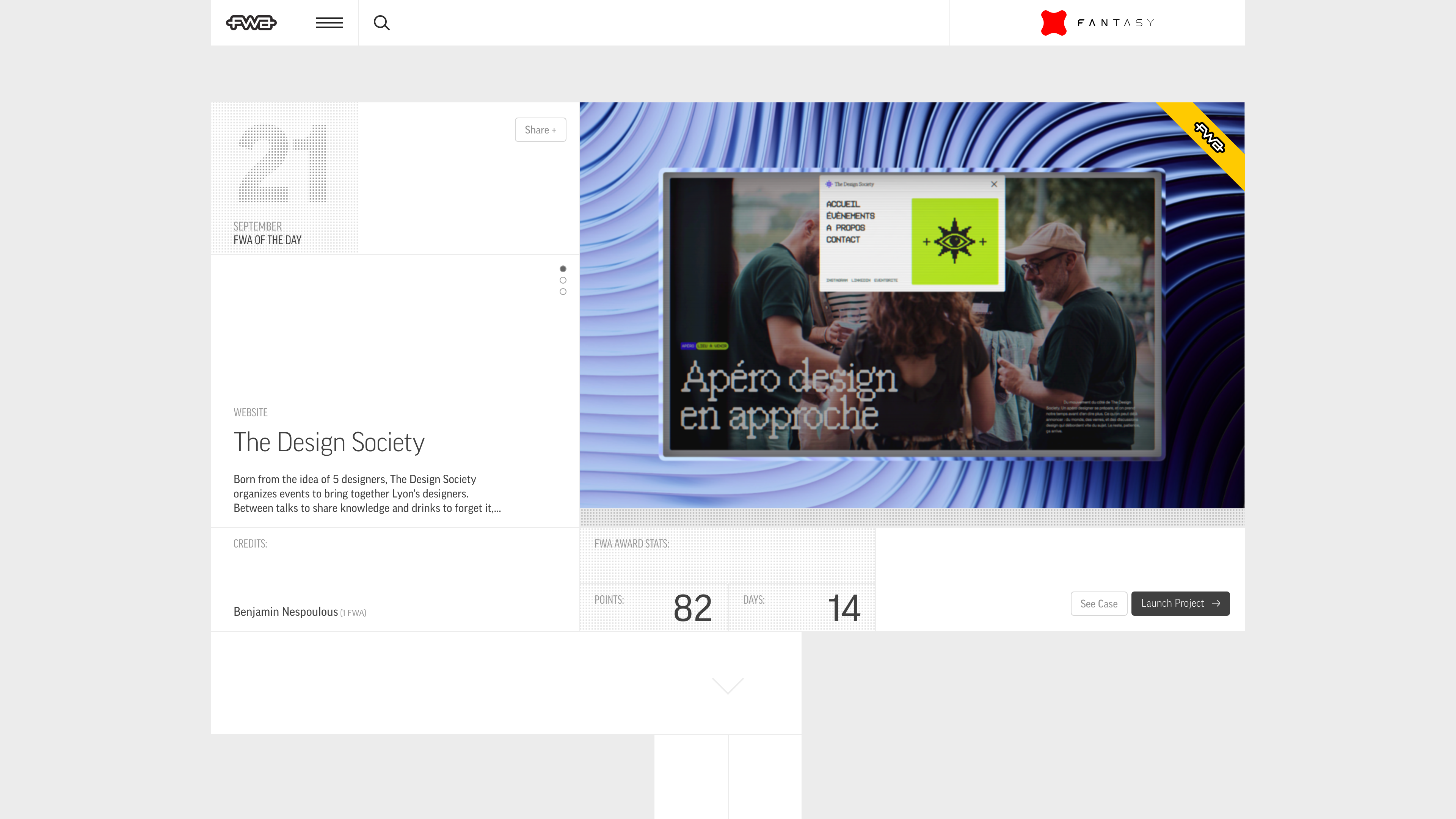The width and height of the screenshot is (1456, 819).
Task: Select the third slide dot
Action: (x=563, y=292)
